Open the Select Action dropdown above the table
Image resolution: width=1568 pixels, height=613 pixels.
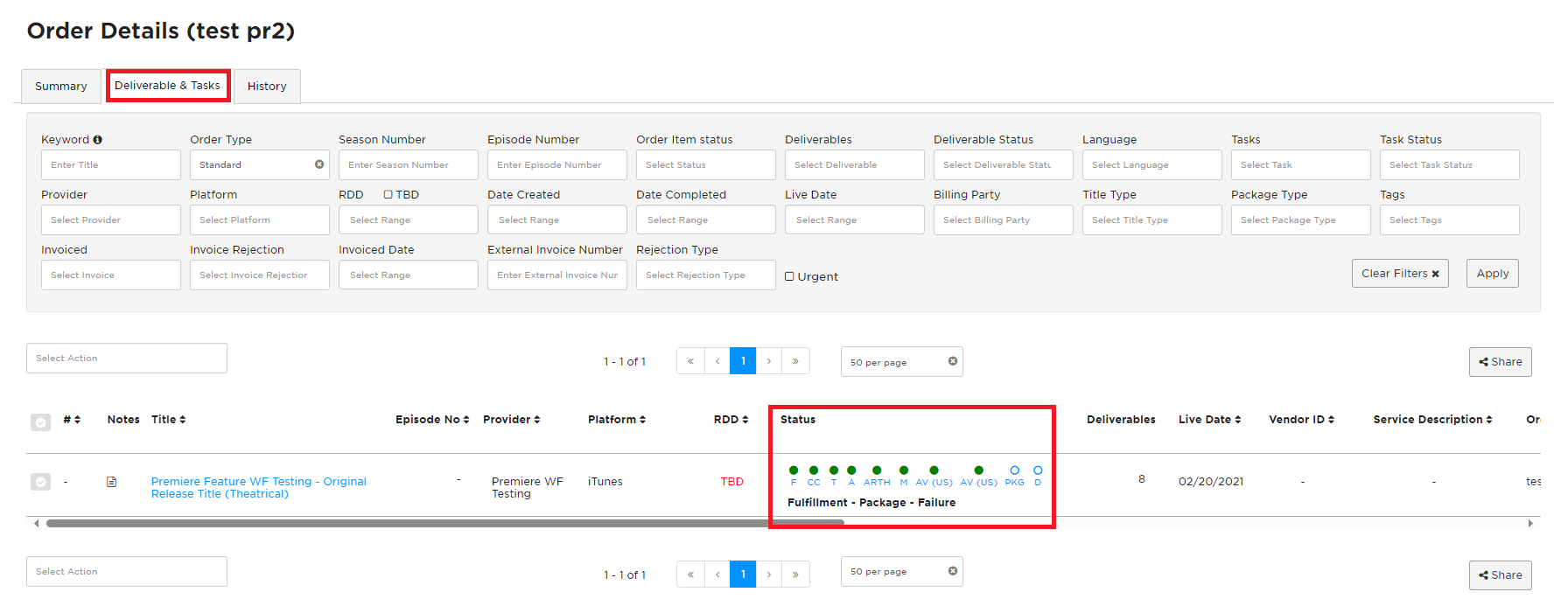pyautogui.click(x=127, y=358)
